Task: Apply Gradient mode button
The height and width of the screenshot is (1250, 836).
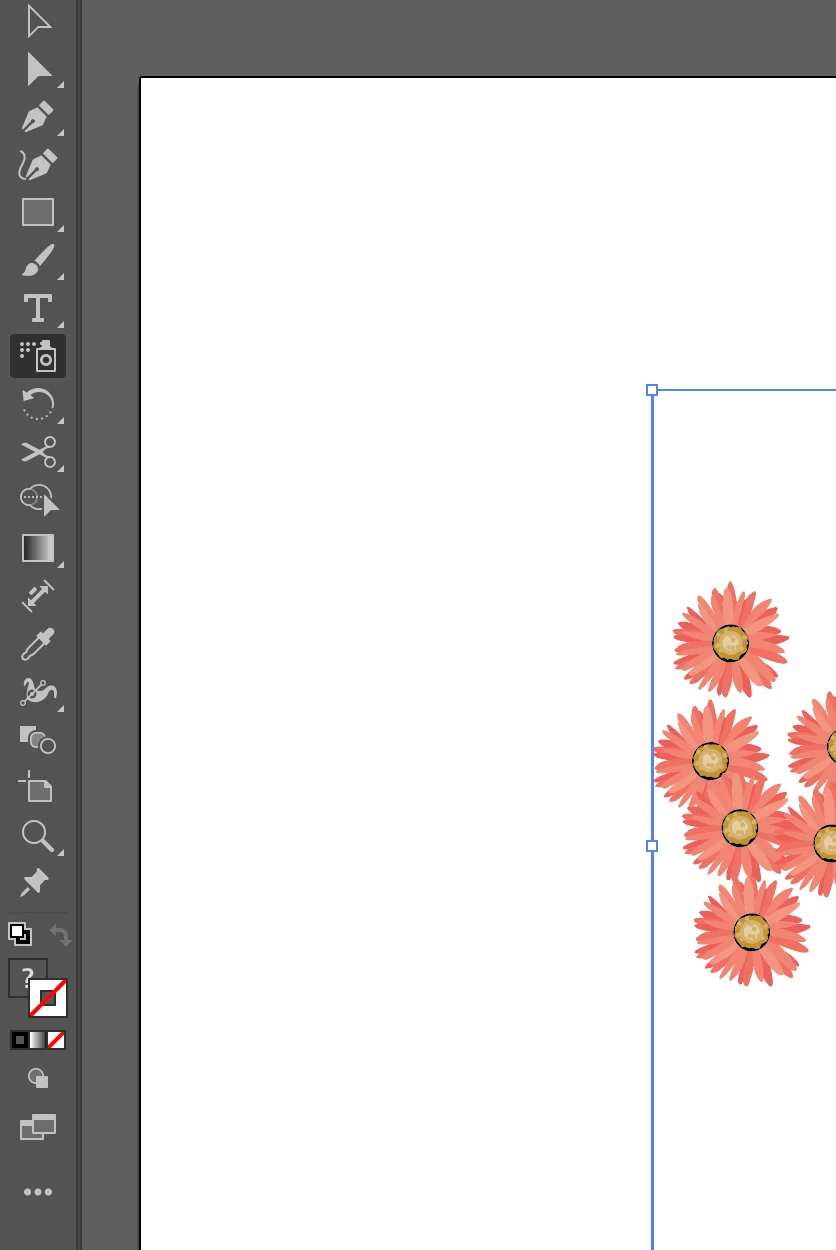Action: click(38, 1040)
